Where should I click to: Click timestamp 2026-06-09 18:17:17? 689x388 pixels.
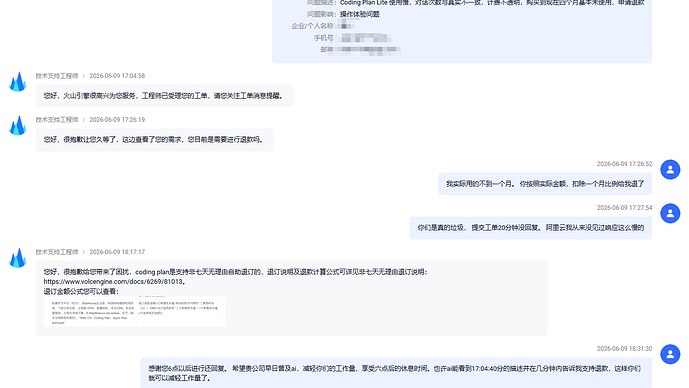117,252
